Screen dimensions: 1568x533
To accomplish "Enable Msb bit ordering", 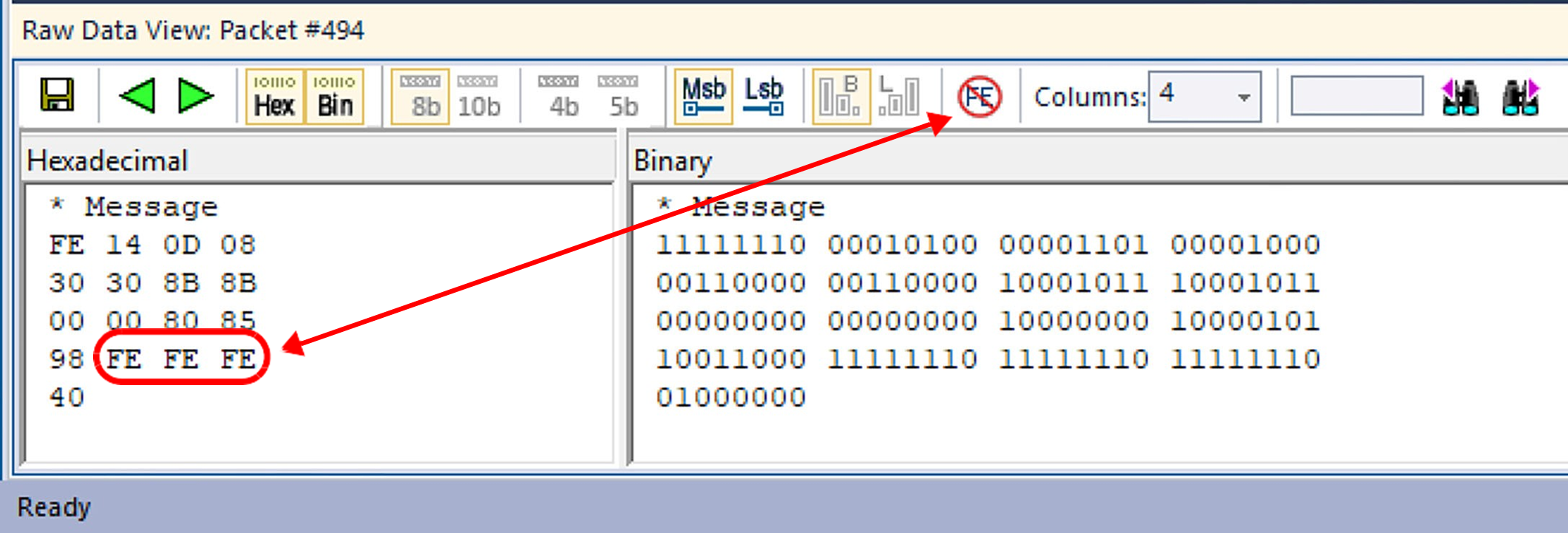I will tap(703, 97).
